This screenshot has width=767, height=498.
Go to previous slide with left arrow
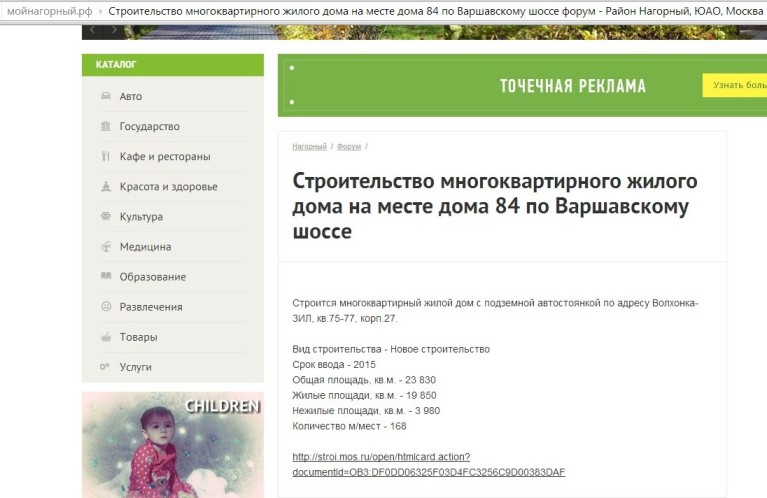(x=94, y=30)
